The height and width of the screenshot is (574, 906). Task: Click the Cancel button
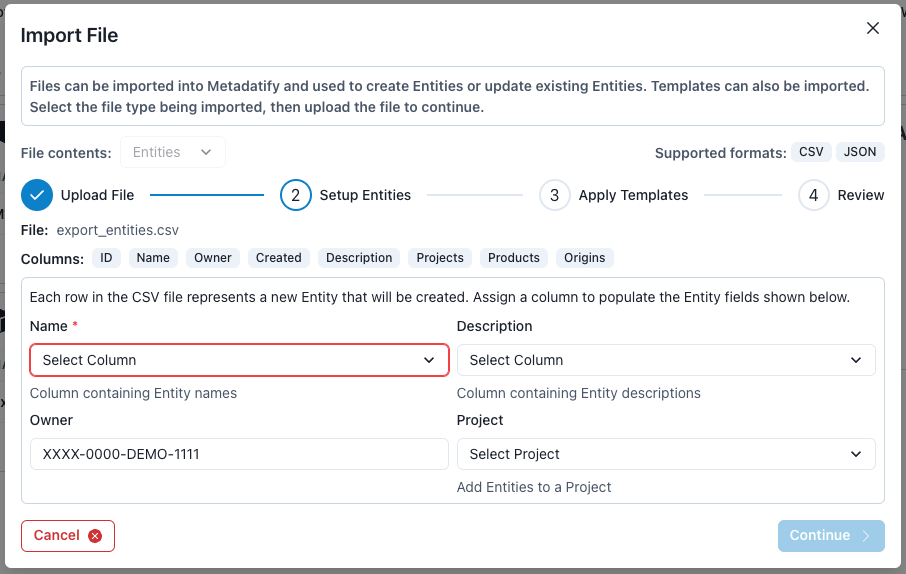click(x=68, y=536)
